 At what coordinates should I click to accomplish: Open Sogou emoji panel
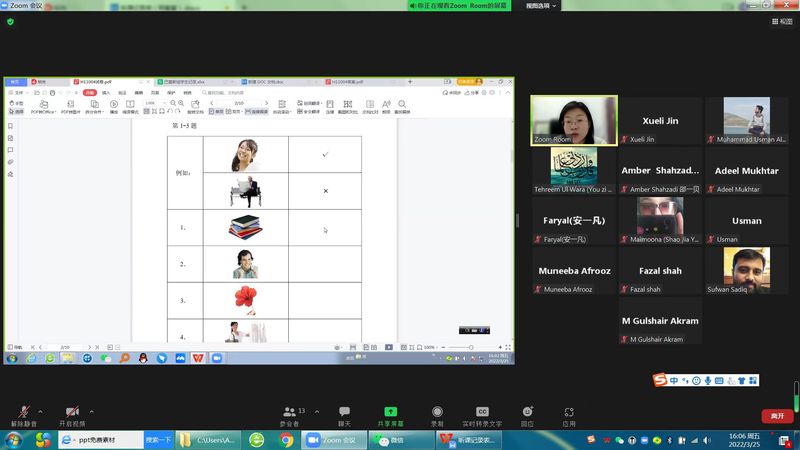tap(696, 381)
